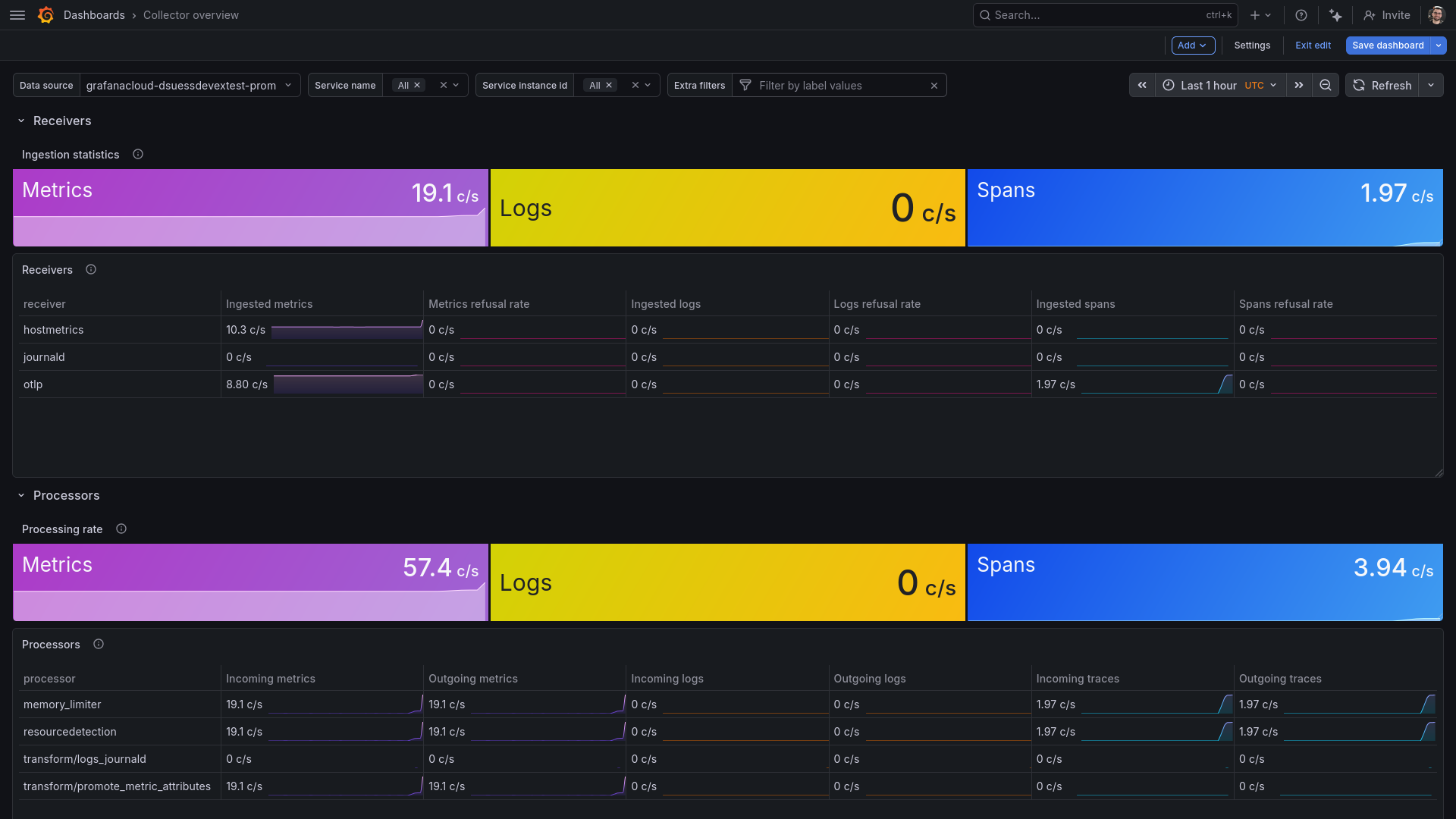The image size is (1456, 819).
Task: Clear the Service instance id filter
Action: pos(635,86)
